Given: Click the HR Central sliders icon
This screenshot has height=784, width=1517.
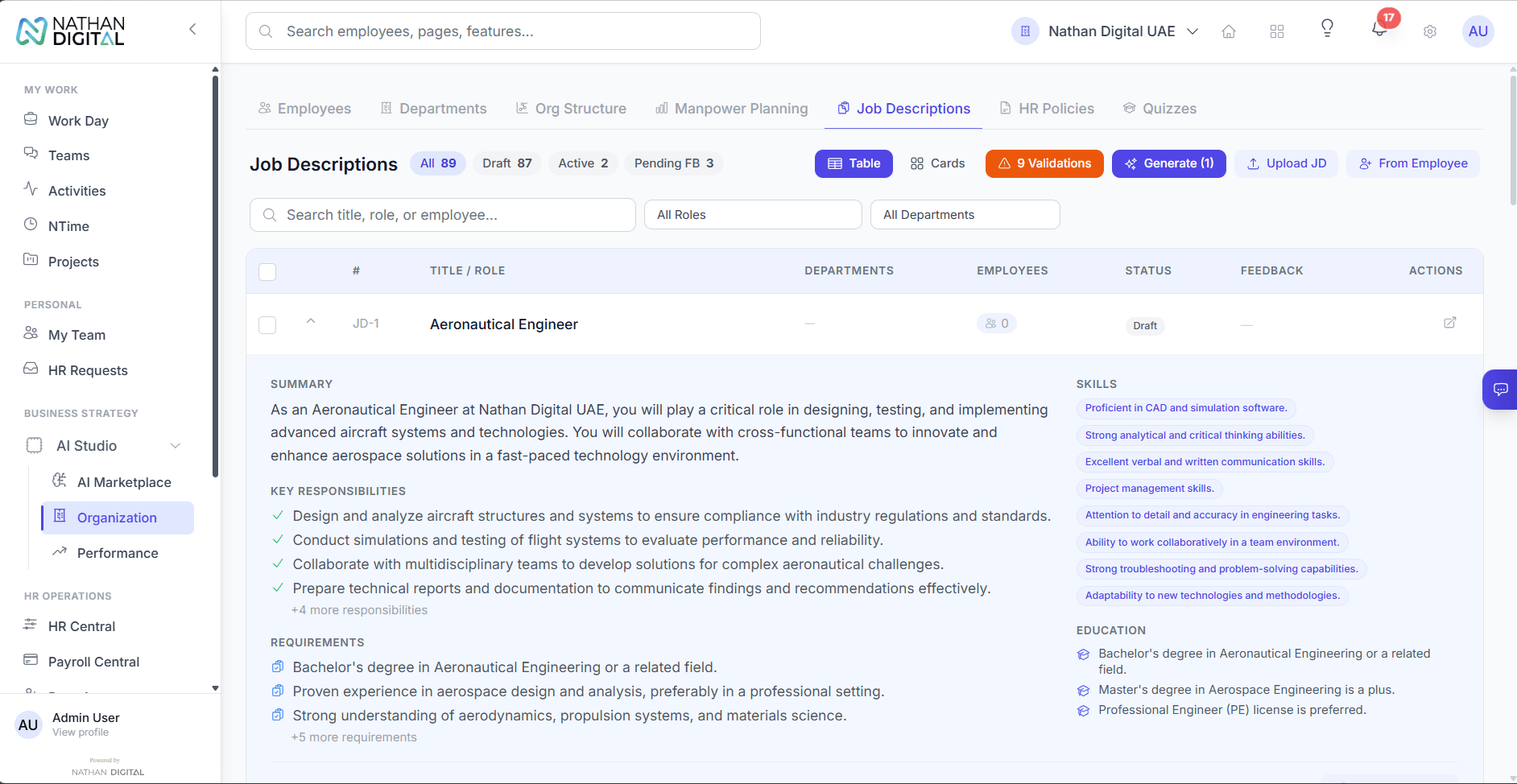Looking at the screenshot, I should [31, 625].
